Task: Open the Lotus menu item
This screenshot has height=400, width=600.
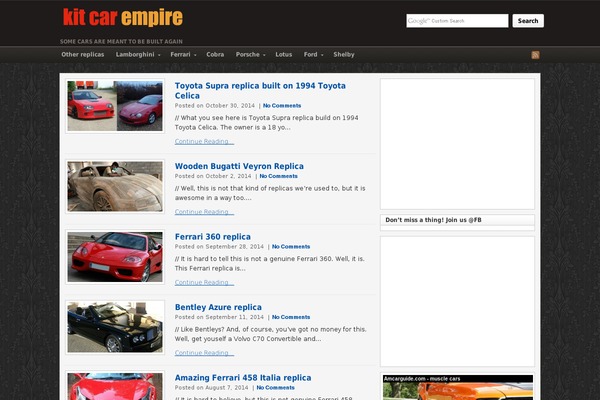Action: tap(284, 54)
